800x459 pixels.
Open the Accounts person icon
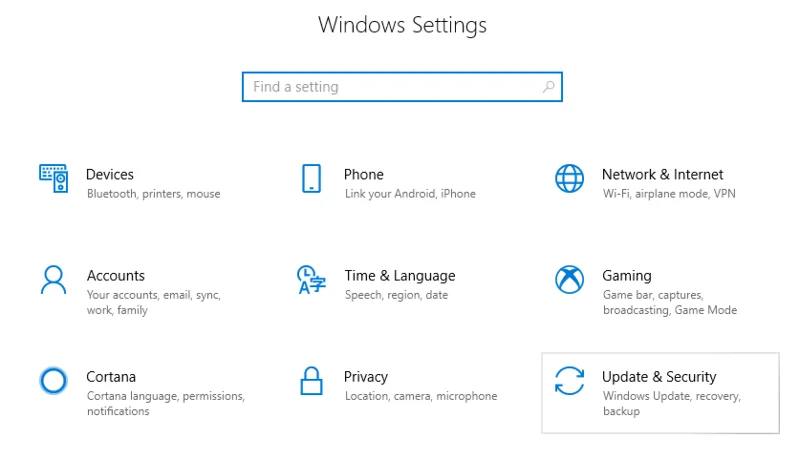(x=54, y=280)
